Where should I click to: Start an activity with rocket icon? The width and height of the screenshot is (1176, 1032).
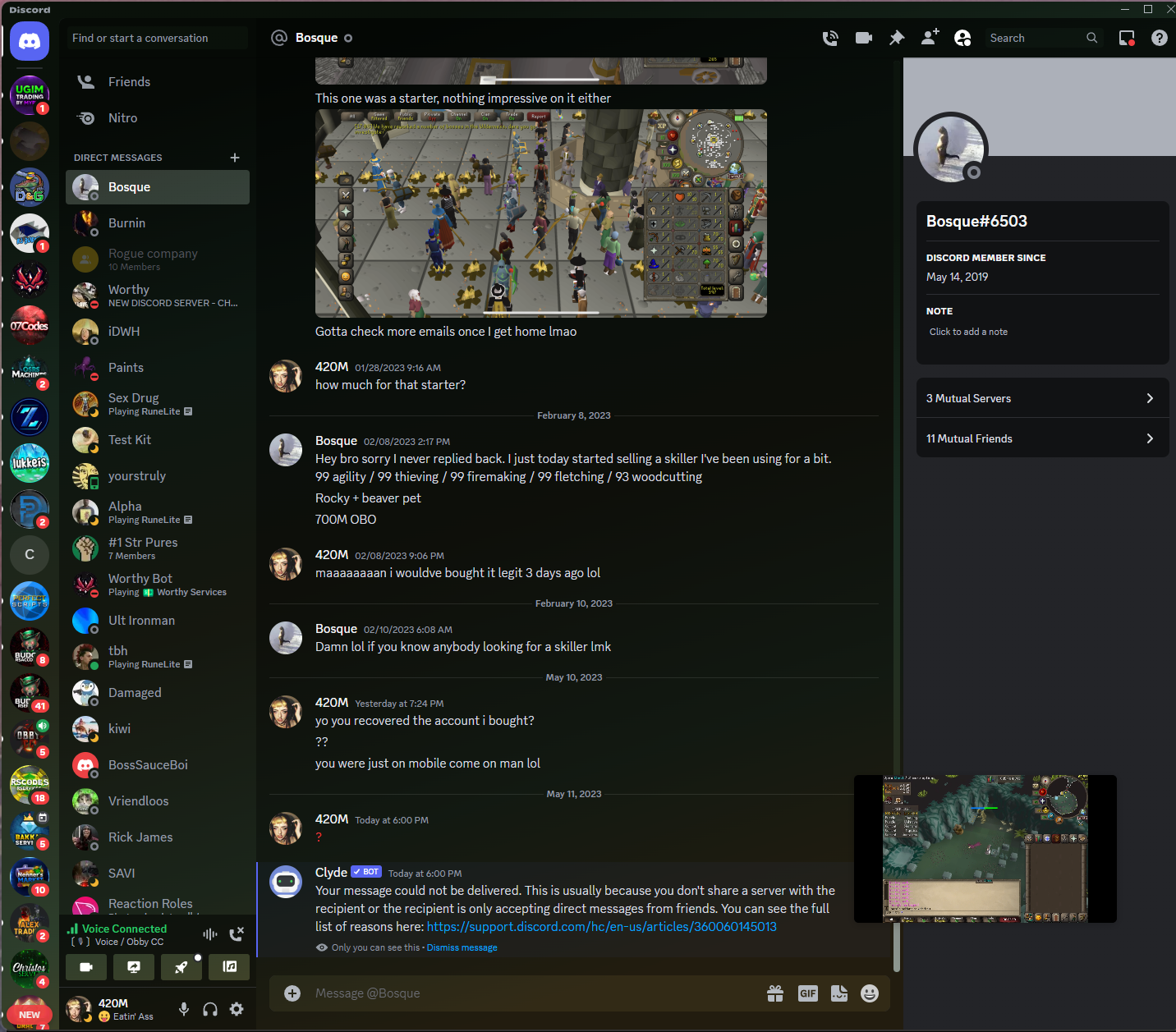pos(181,967)
